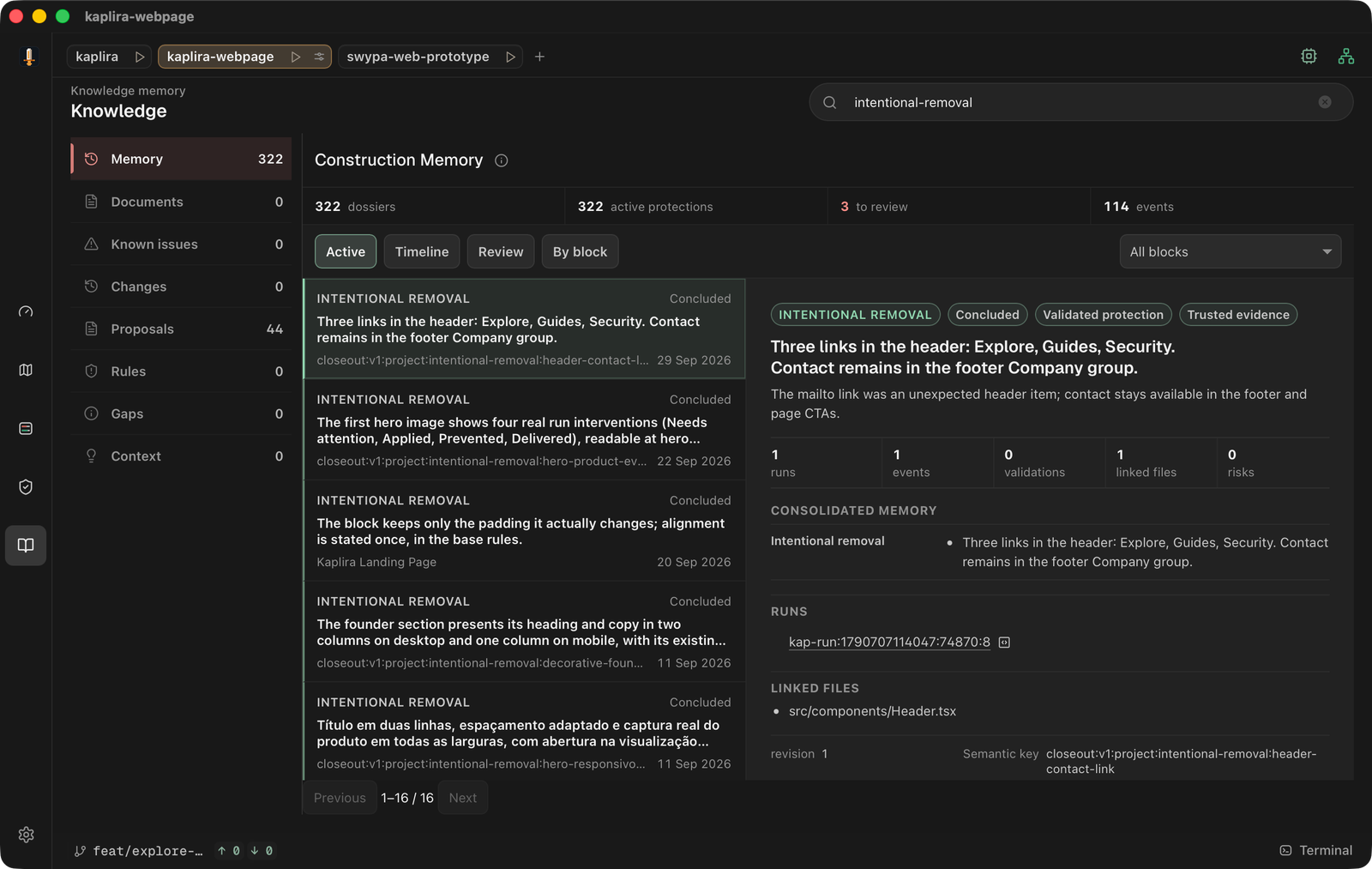1372x869 pixels.
Task: Open the Documents category
Action: coord(181,202)
